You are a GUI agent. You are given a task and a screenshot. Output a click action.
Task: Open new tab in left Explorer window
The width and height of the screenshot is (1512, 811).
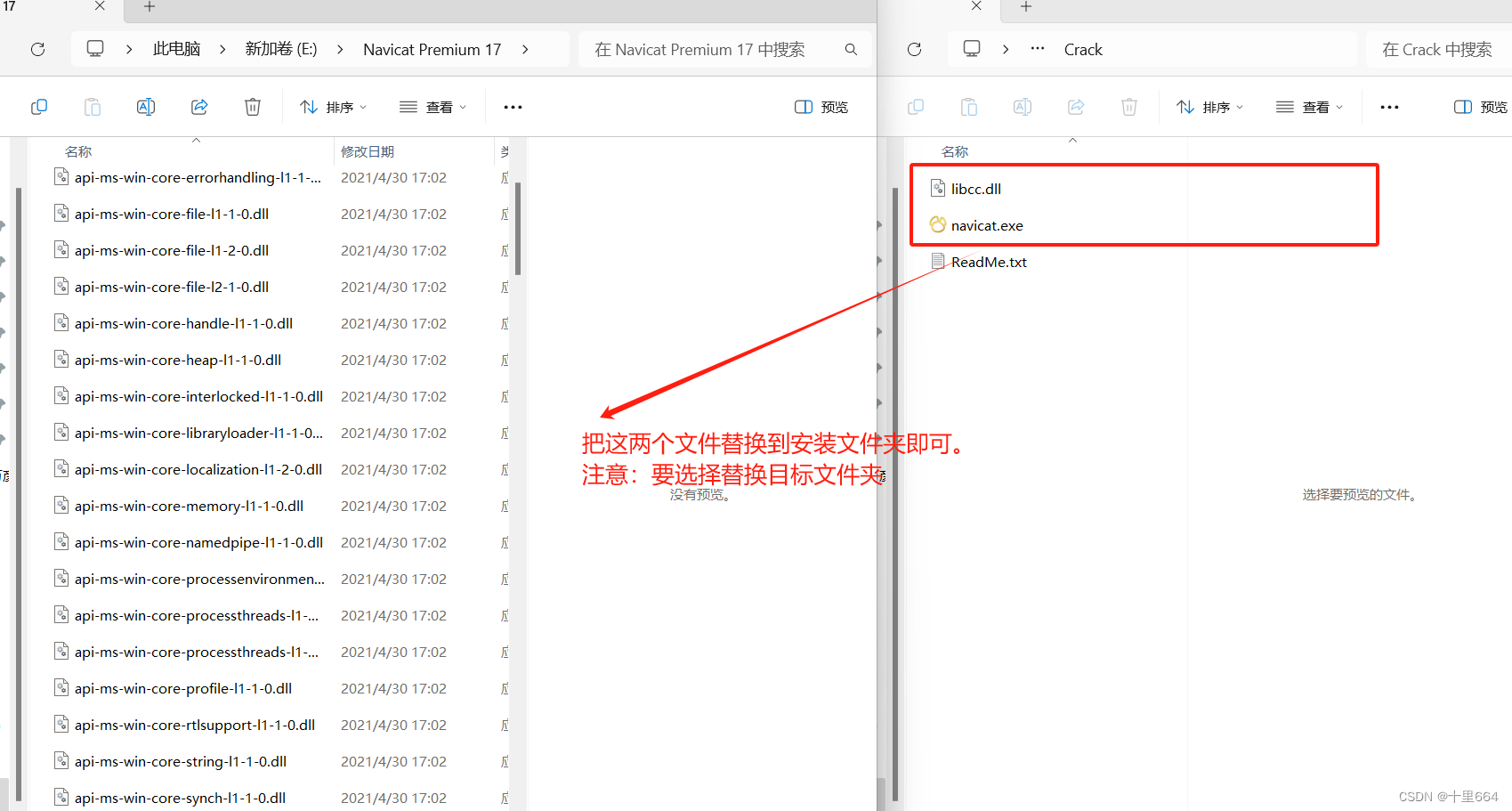point(150,6)
